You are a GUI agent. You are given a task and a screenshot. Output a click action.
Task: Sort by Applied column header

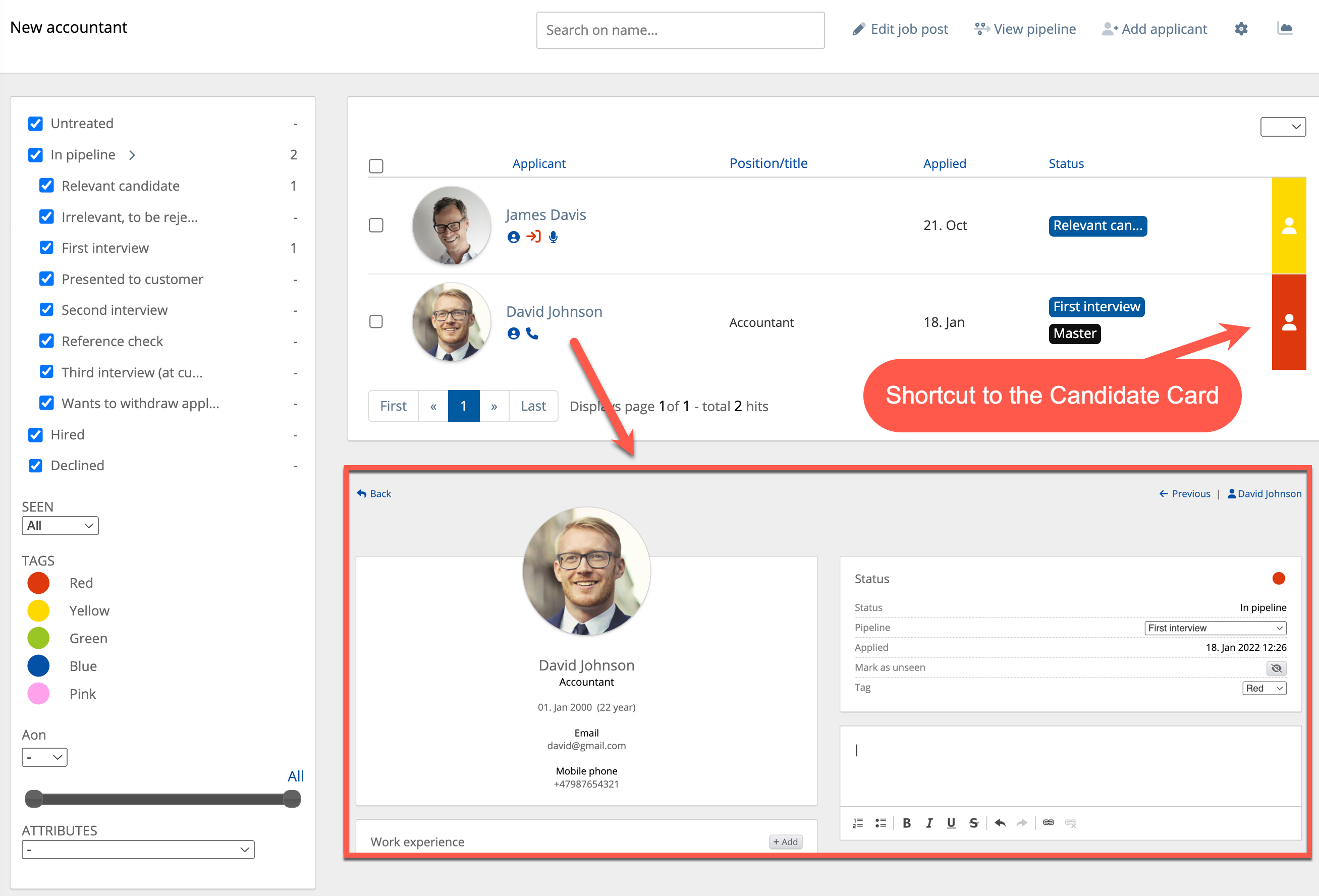coord(945,163)
